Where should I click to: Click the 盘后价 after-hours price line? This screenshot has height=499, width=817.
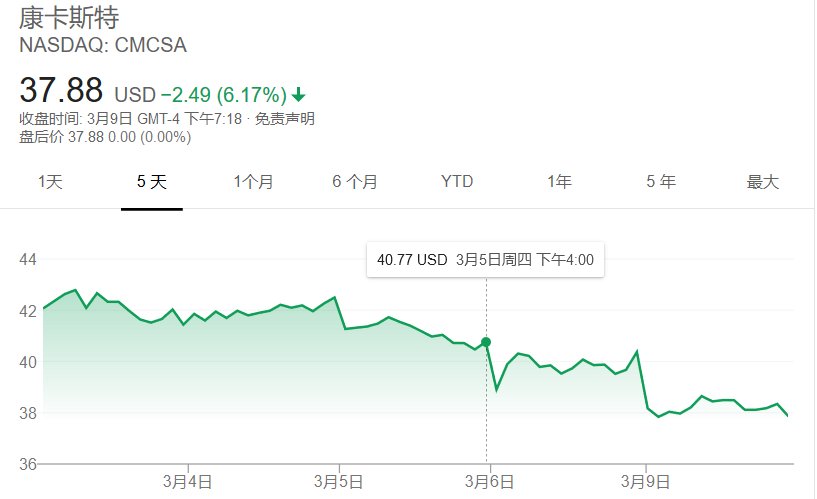105,136
